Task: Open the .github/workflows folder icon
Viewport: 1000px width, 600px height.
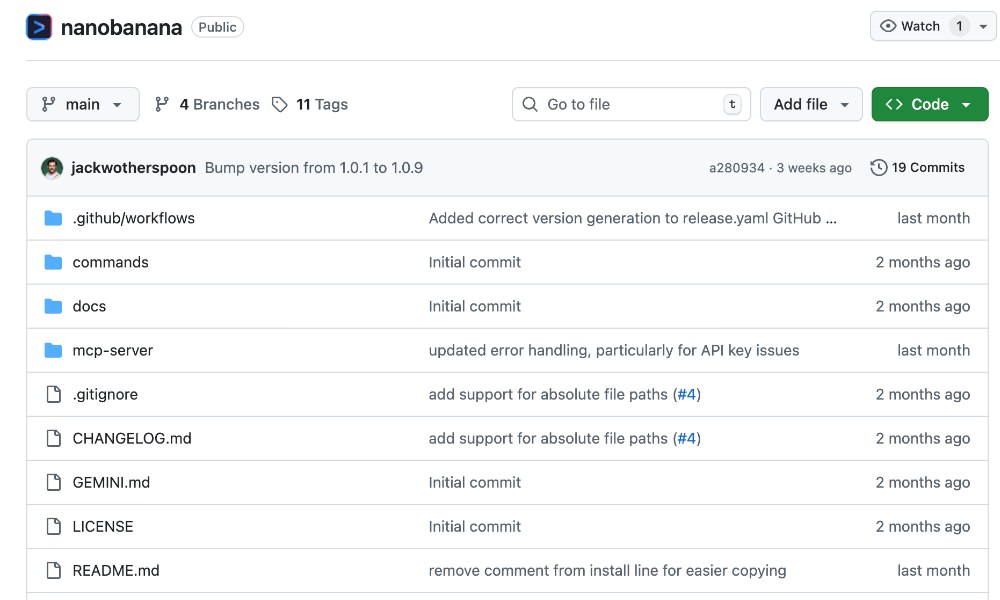Action: pos(53,218)
